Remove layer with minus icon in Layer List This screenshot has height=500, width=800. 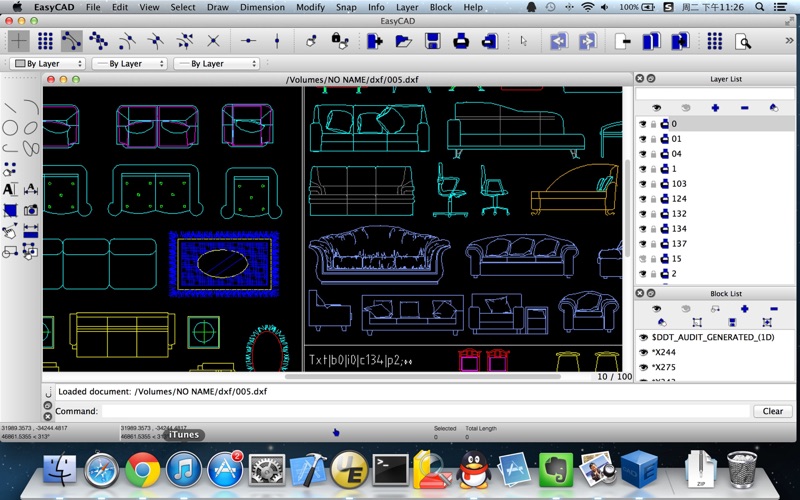pyautogui.click(x=744, y=108)
